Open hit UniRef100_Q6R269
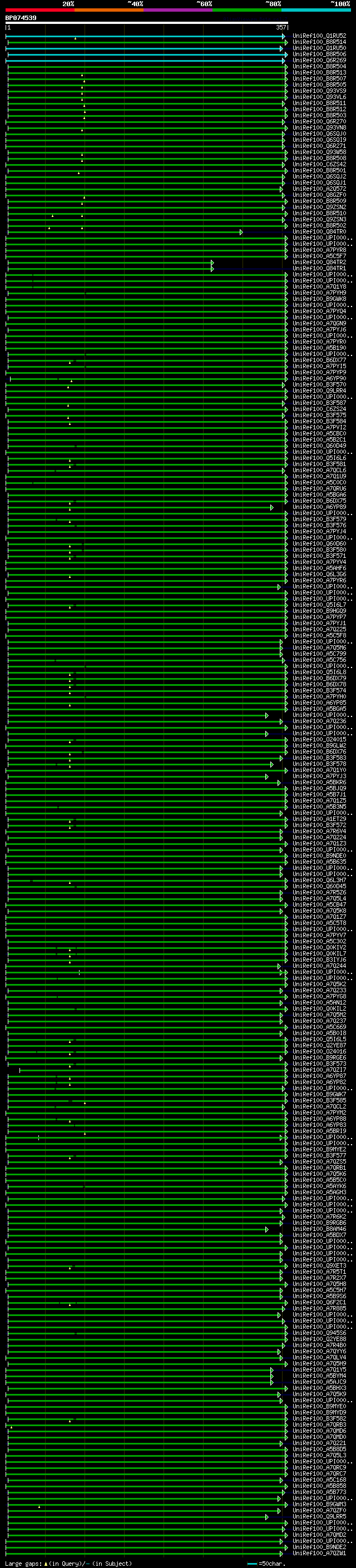 [319, 60]
